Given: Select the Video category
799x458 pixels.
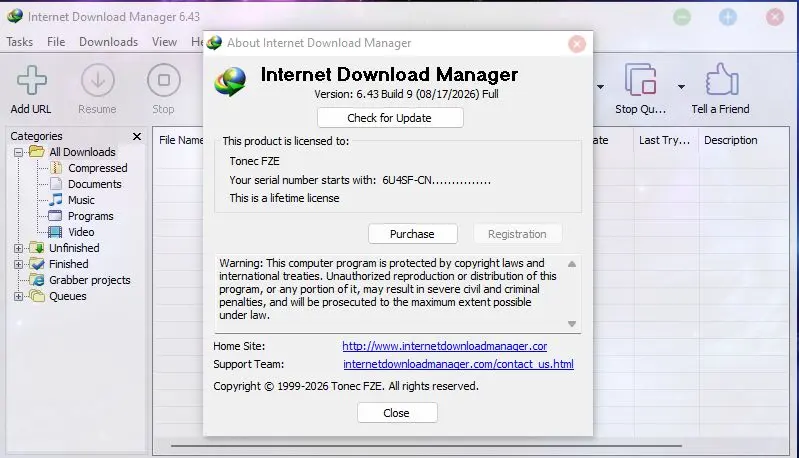Looking at the screenshot, I should [81, 232].
